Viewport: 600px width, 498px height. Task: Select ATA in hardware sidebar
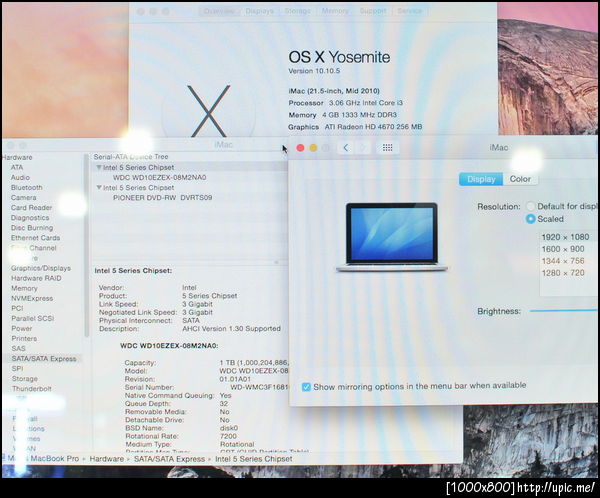tap(17, 168)
